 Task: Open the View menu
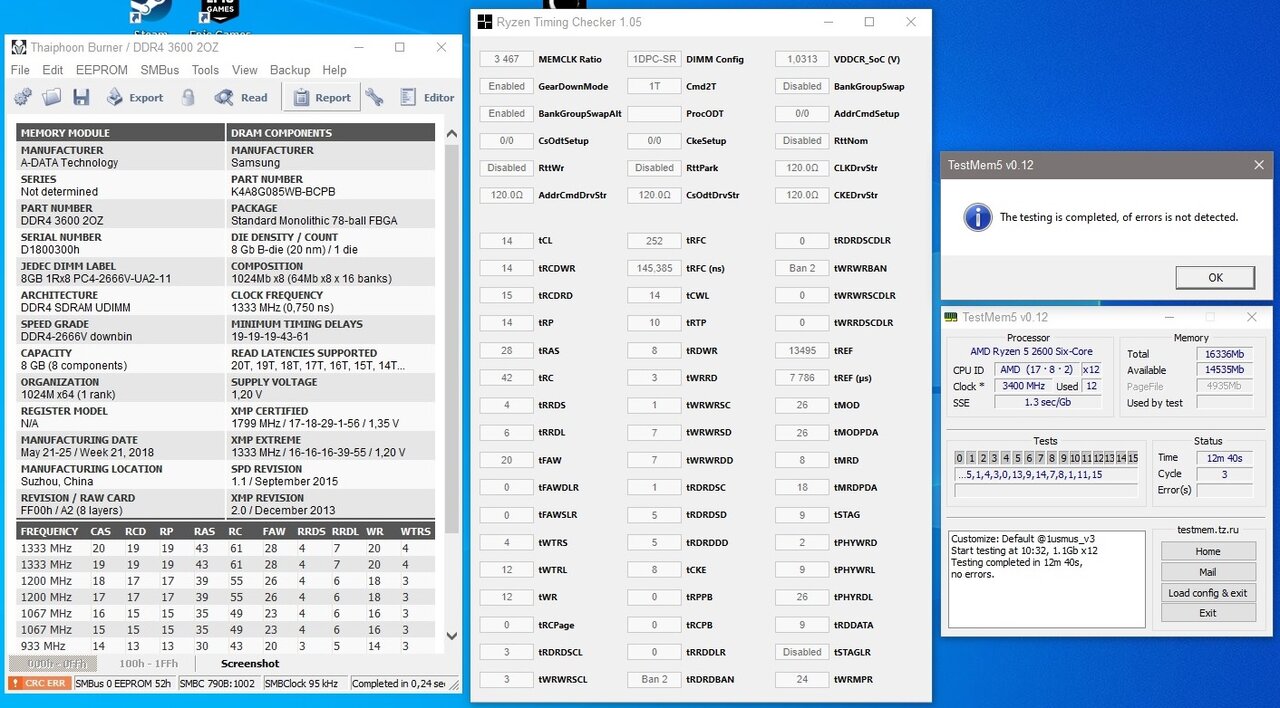[245, 70]
